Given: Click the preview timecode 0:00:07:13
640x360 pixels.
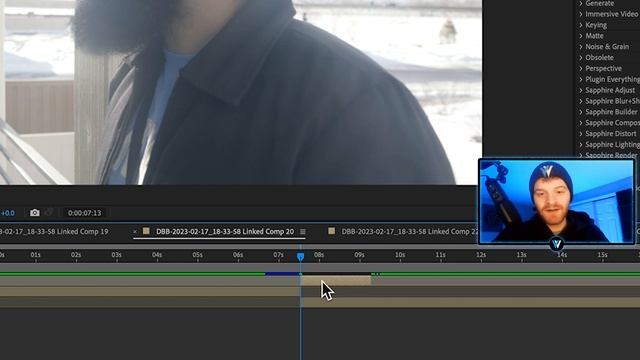Looking at the screenshot, I should pyautogui.click(x=84, y=213).
